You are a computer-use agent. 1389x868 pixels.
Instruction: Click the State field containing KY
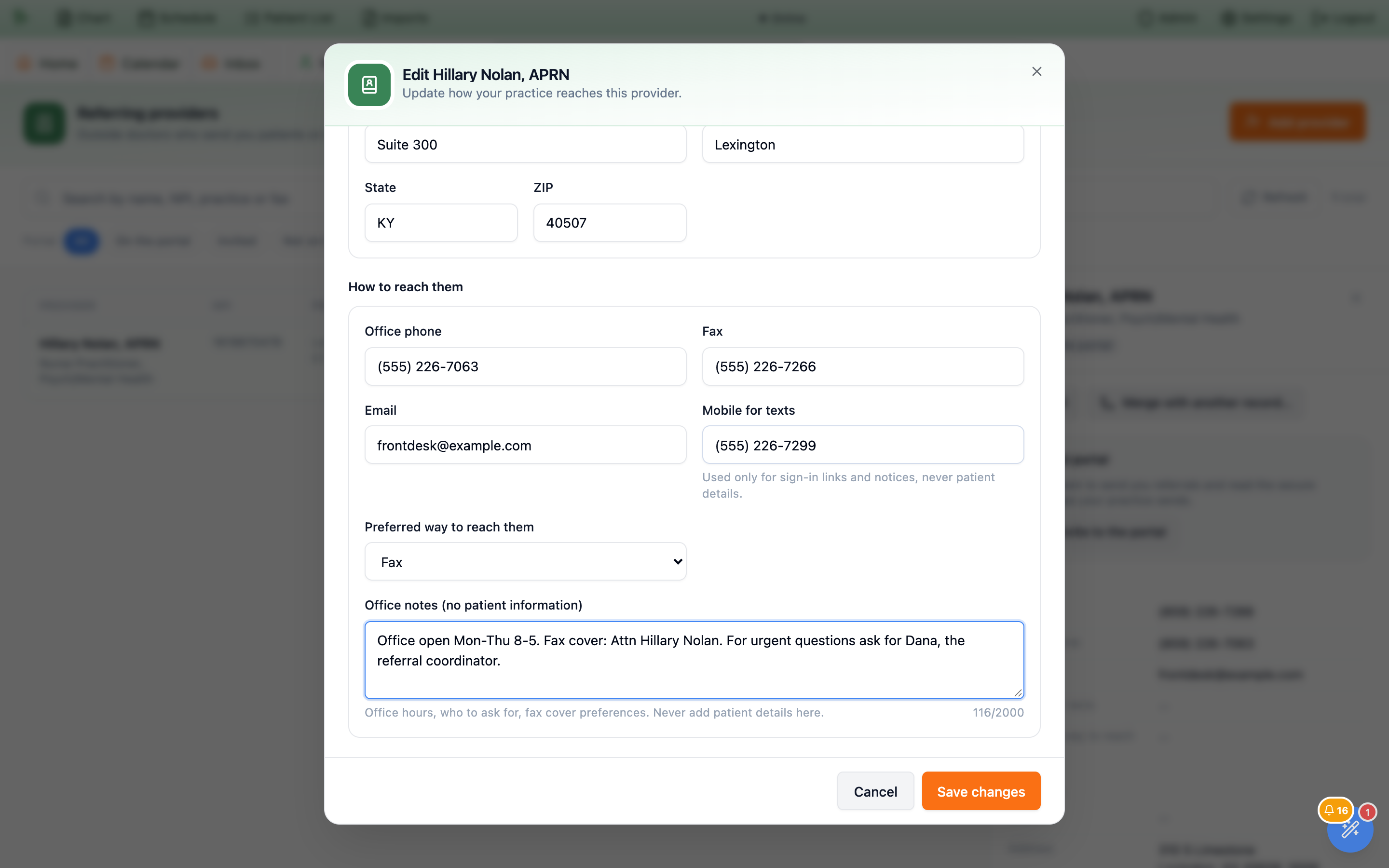click(x=441, y=223)
